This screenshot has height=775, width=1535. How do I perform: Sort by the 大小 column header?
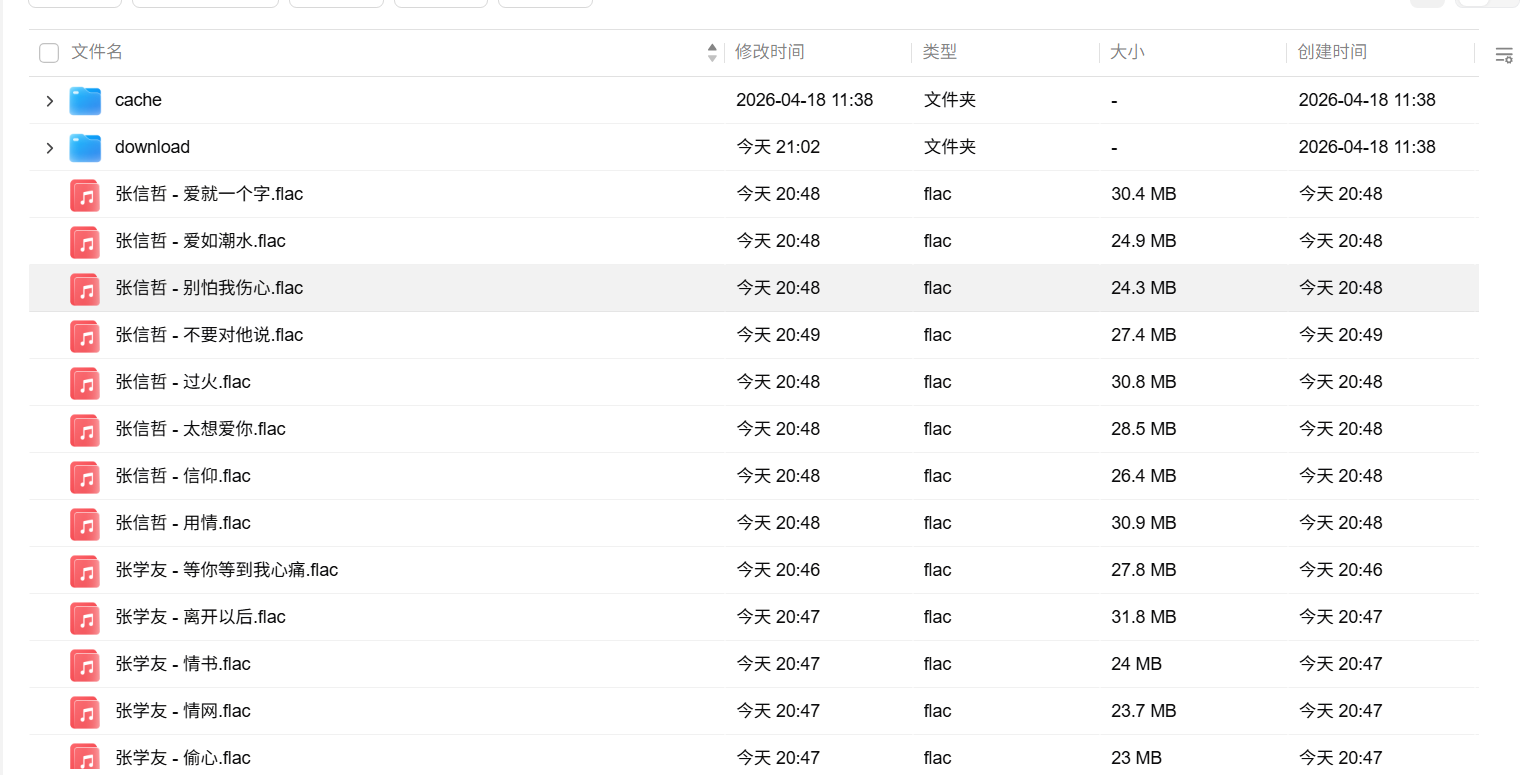(1127, 52)
